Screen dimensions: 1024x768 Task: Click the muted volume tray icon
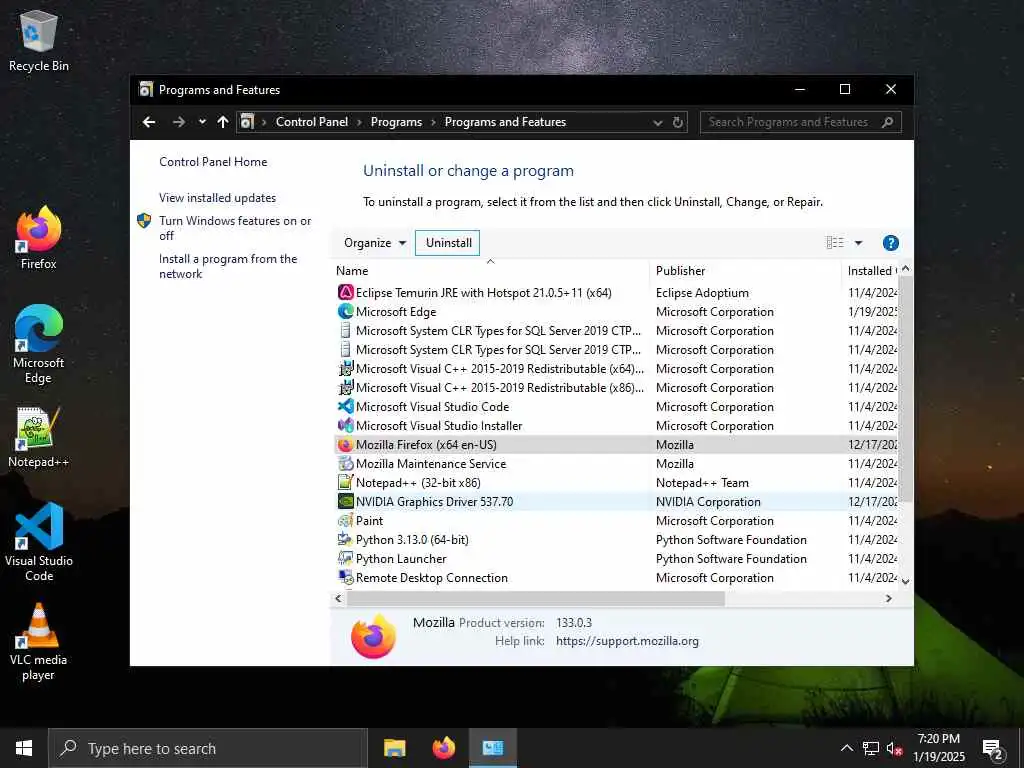(894, 749)
